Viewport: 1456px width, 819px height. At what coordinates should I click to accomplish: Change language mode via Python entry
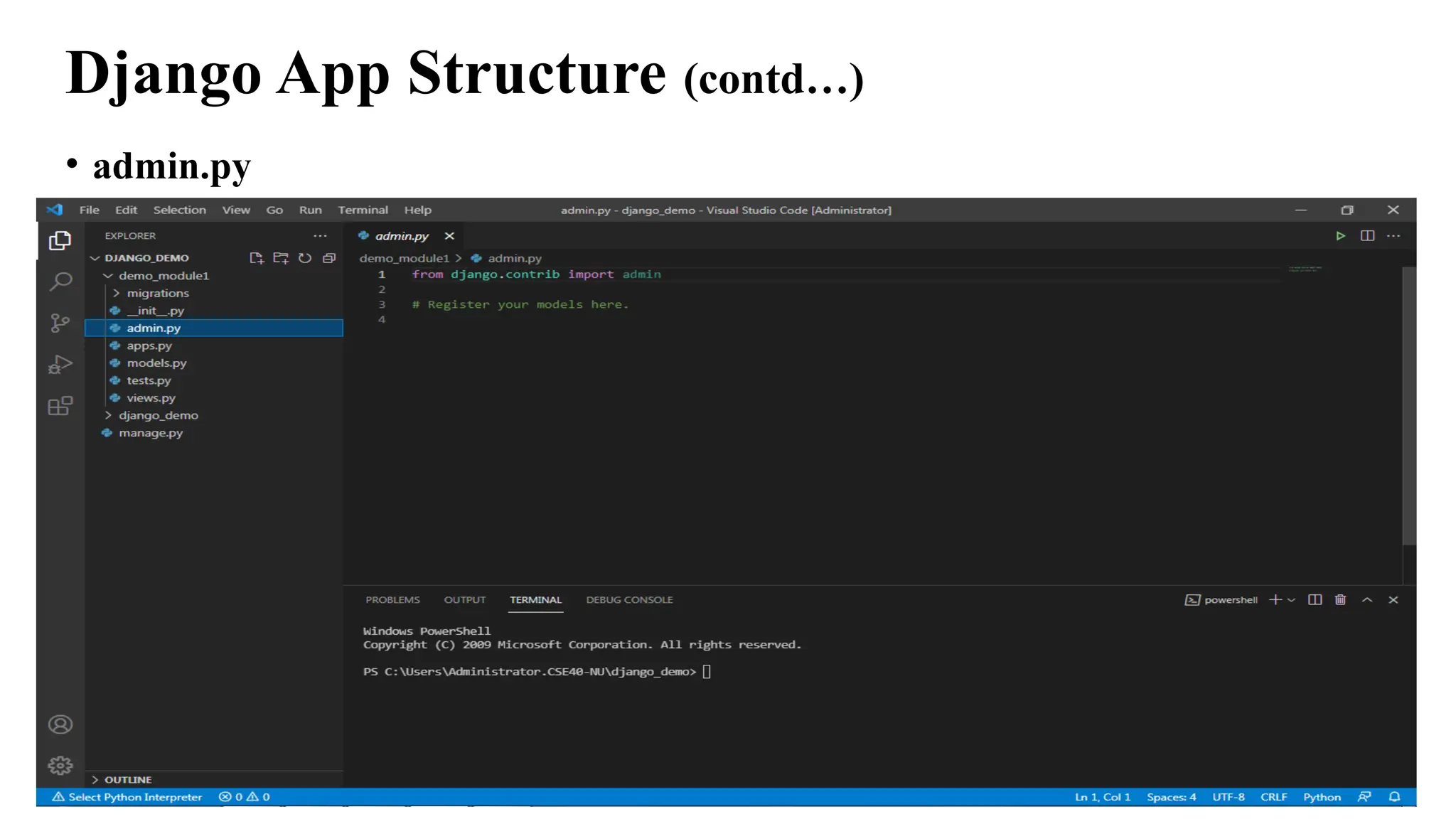click(1322, 797)
